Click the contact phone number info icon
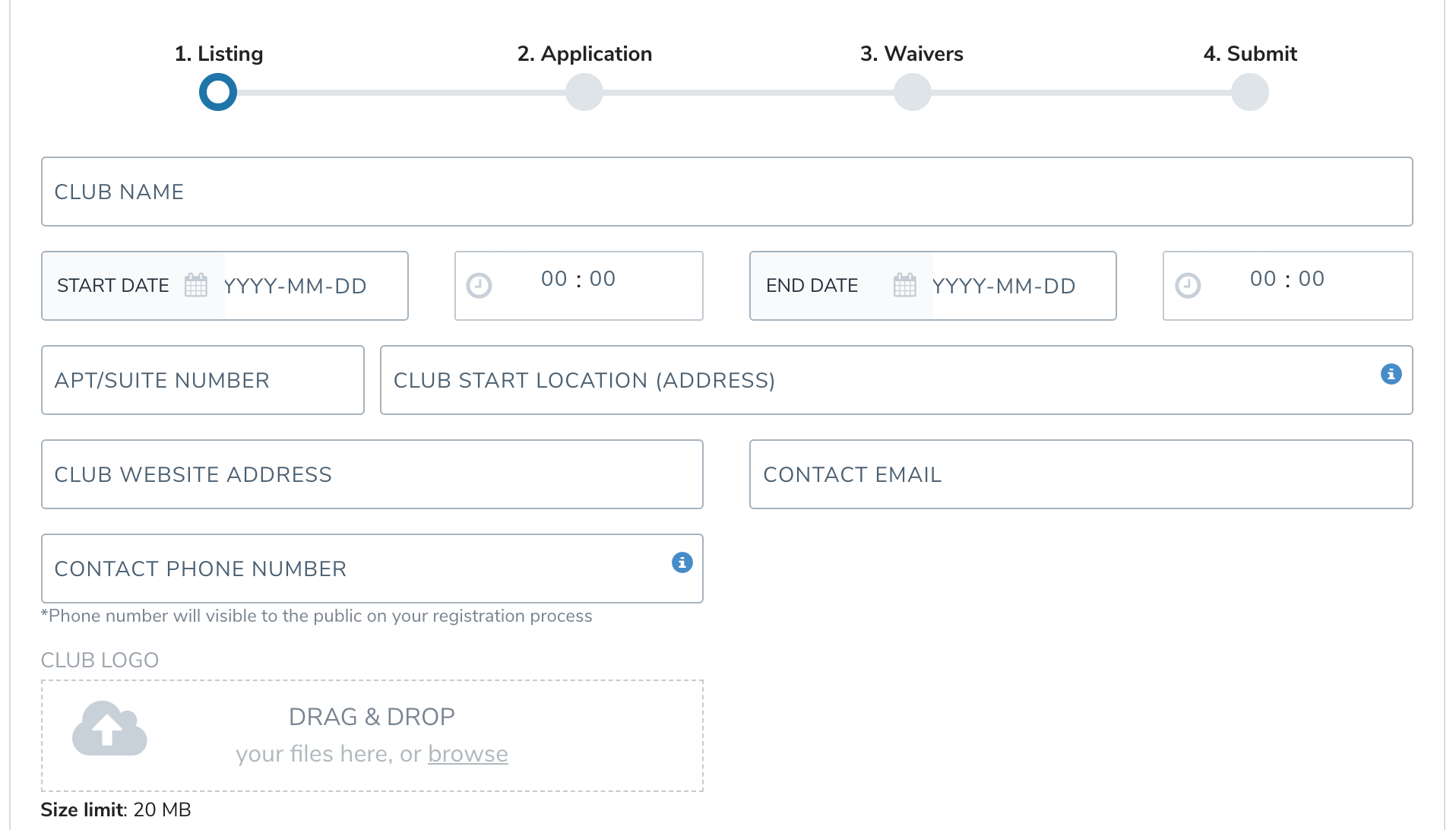 point(682,562)
